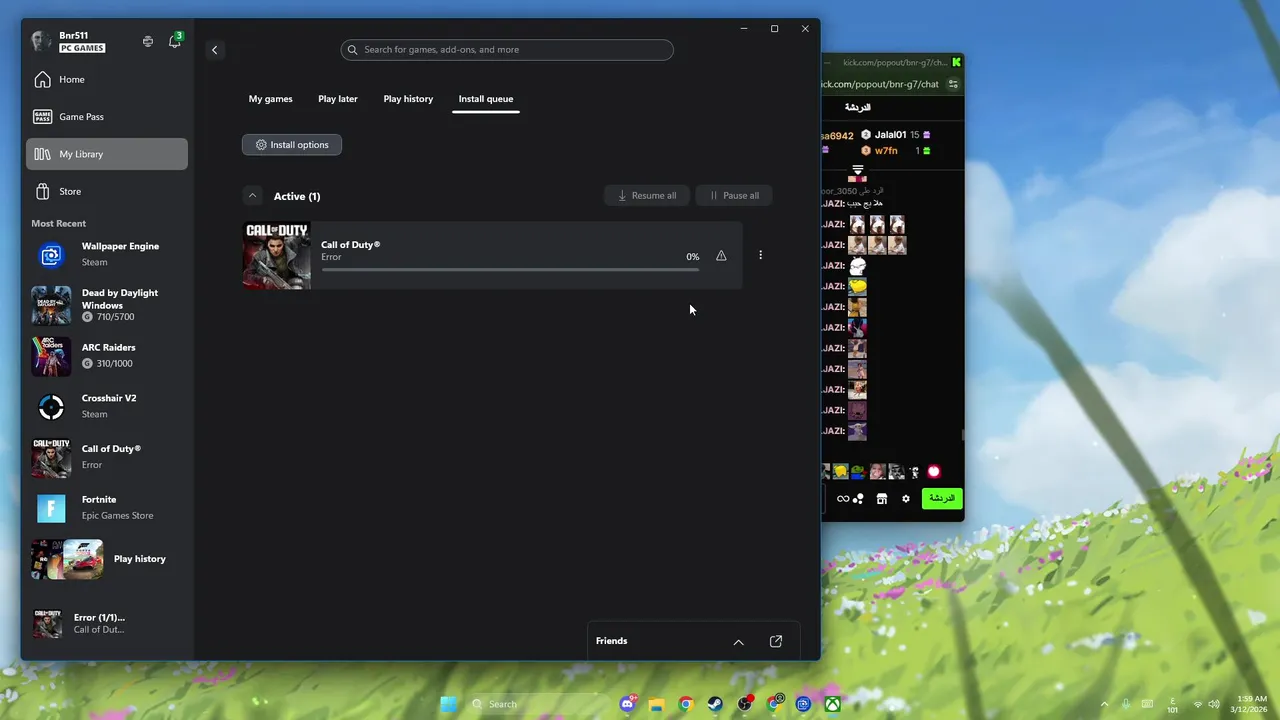Open Wallpaper Engine from Most Recent
The width and height of the screenshot is (1280, 720).
tap(107, 254)
